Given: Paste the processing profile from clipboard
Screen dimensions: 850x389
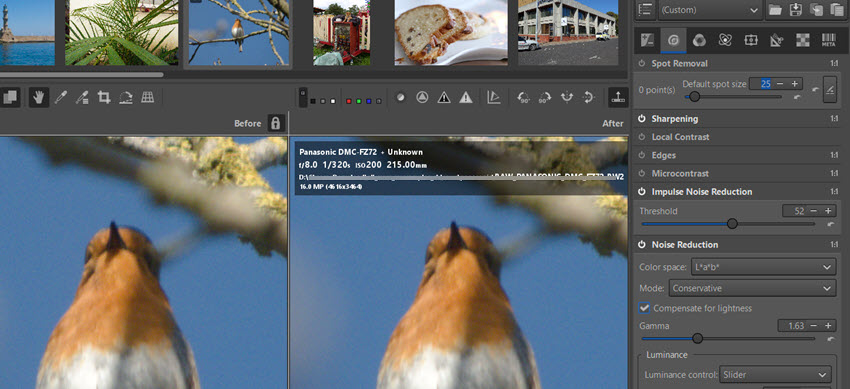Looking at the screenshot, I should (x=836, y=10).
